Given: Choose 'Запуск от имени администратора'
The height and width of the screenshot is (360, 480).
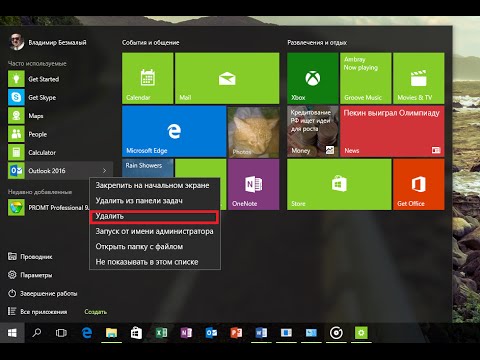Looking at the screenshot, I should [x=155, y=231].
